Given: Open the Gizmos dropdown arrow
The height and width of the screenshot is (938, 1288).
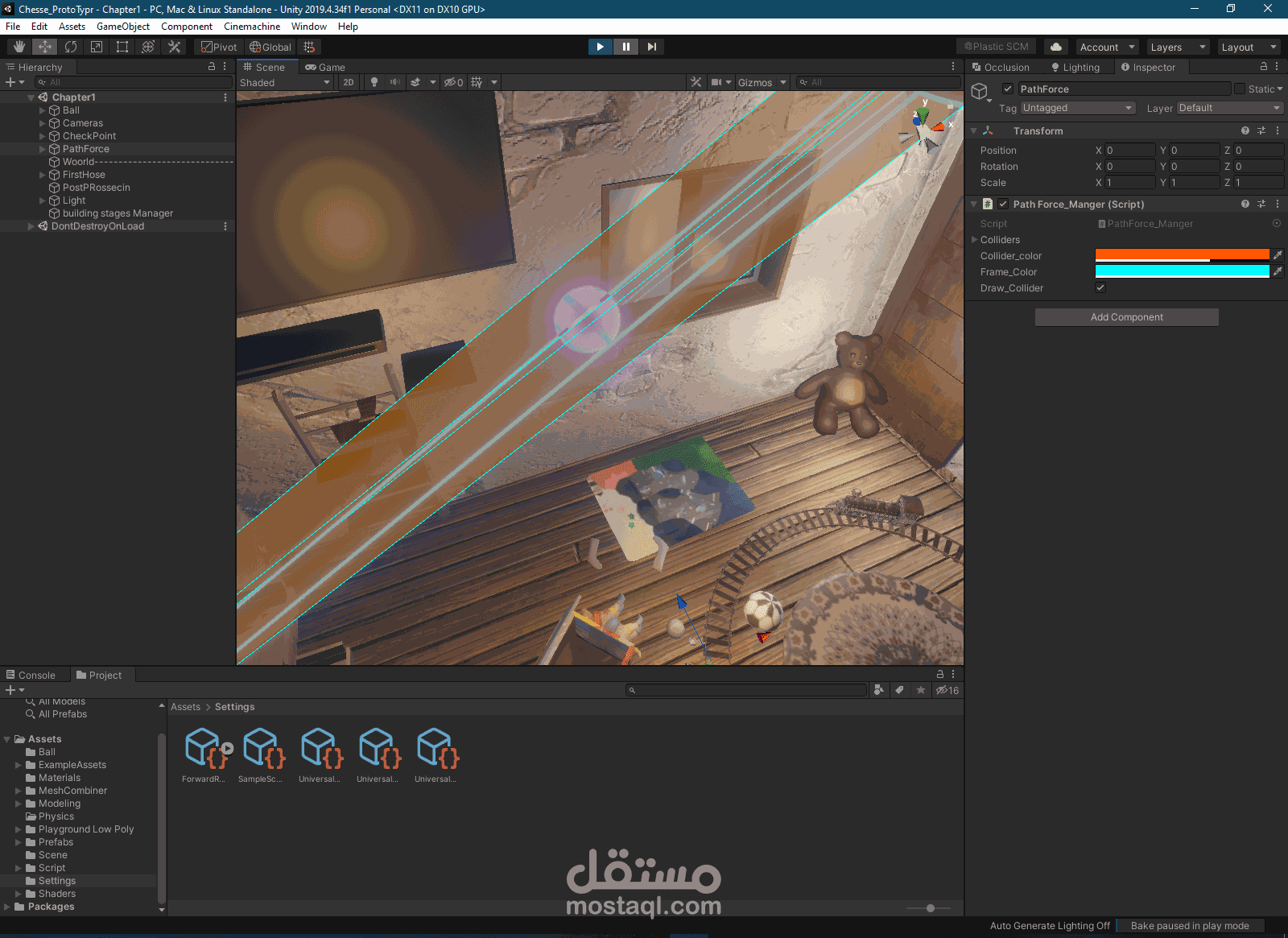Looking at the screenshot, I should (783, 82).
